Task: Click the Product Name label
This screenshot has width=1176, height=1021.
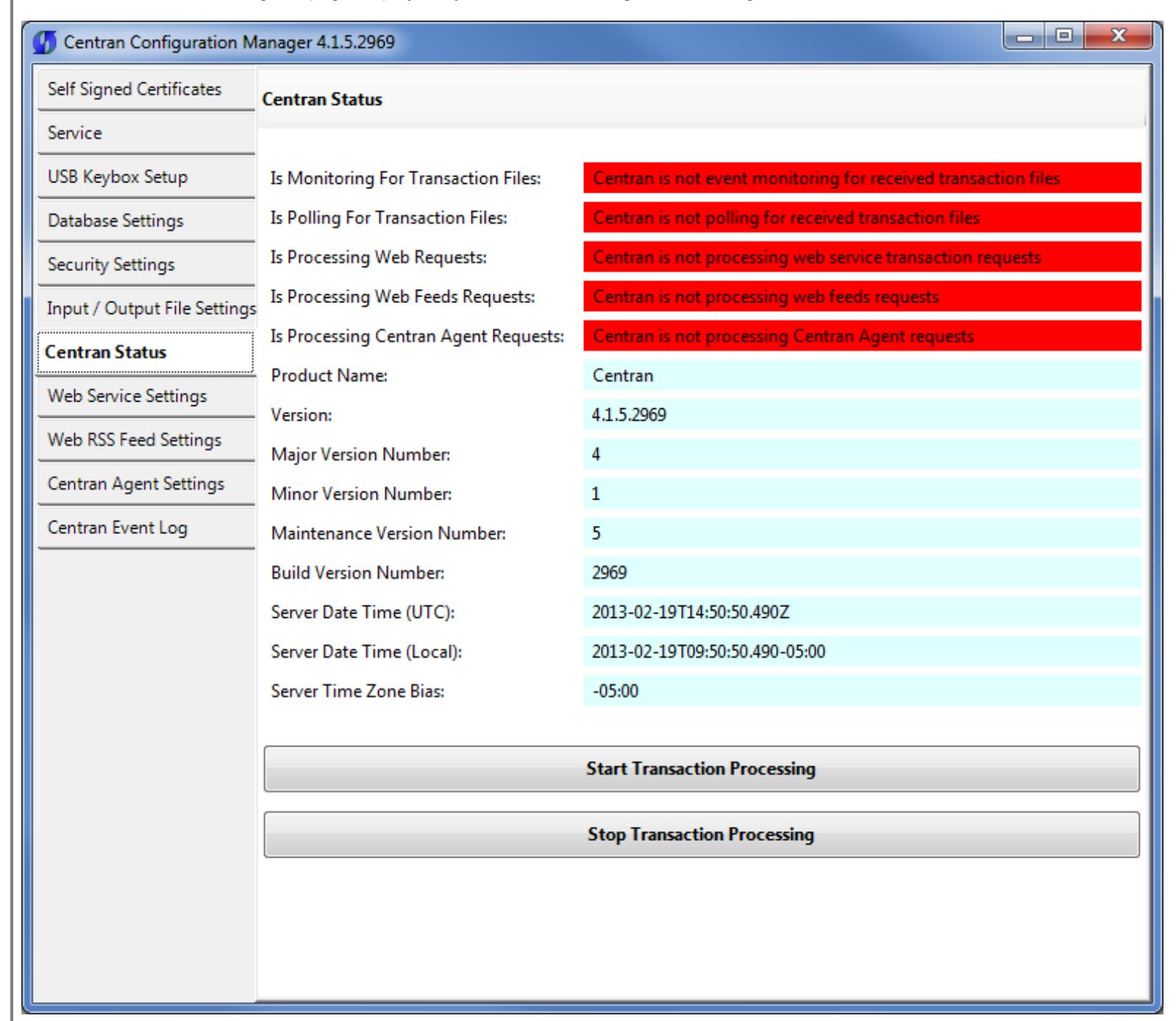Action: point(329,375)
